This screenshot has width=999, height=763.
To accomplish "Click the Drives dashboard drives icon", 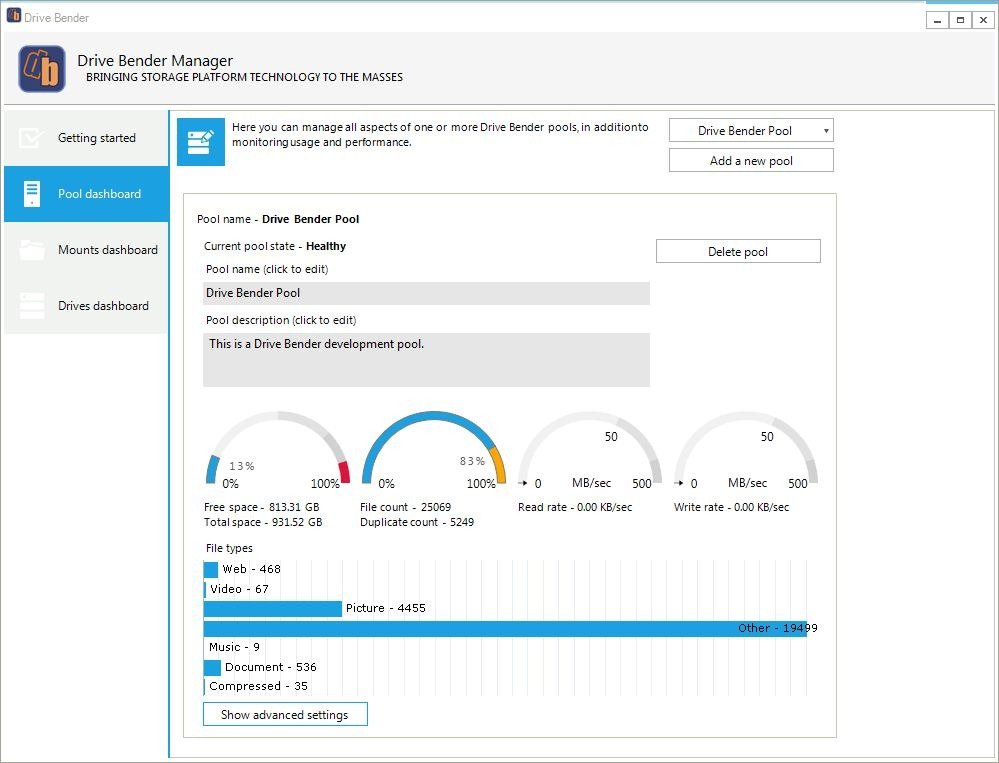I will [31, 306].
